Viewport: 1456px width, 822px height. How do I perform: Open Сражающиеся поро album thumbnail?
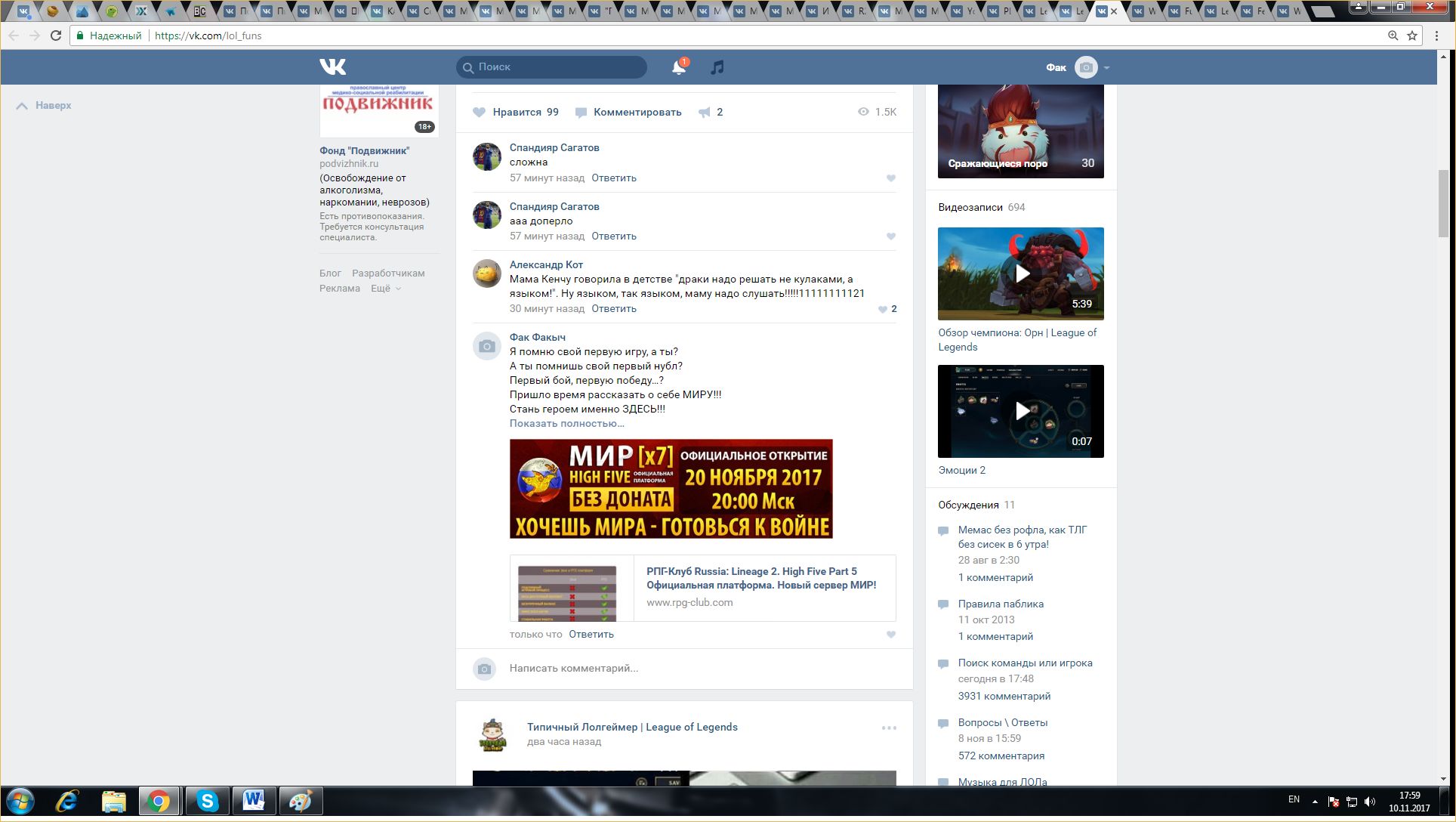click(x=1021, y=131)
